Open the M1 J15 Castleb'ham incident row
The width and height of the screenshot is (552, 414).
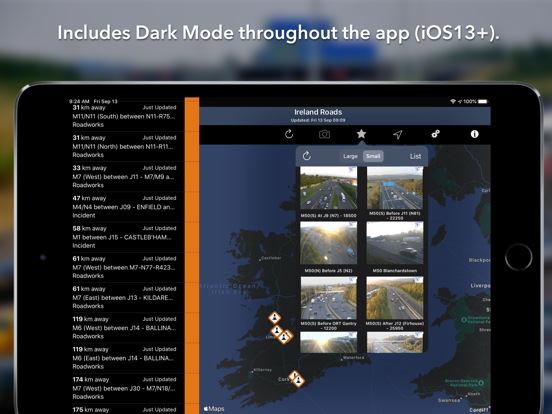(x=127, y=237)
